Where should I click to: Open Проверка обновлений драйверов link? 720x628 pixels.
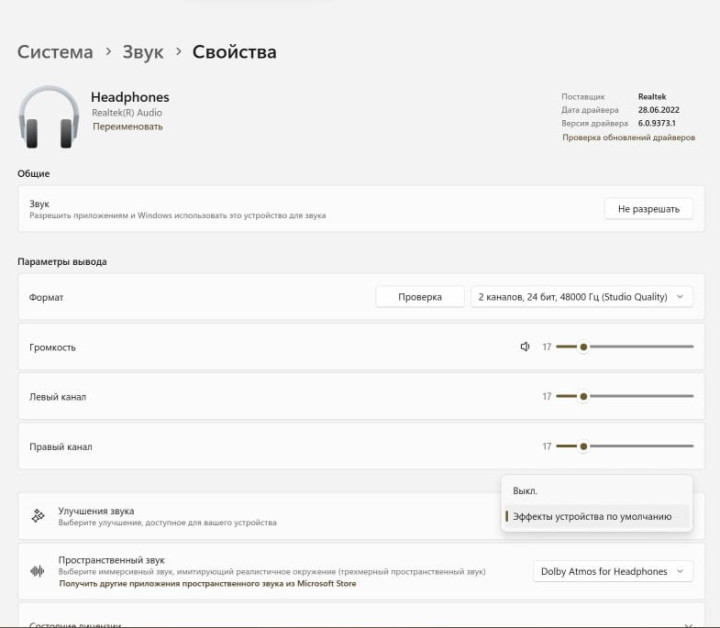click(x=628, y=137)
